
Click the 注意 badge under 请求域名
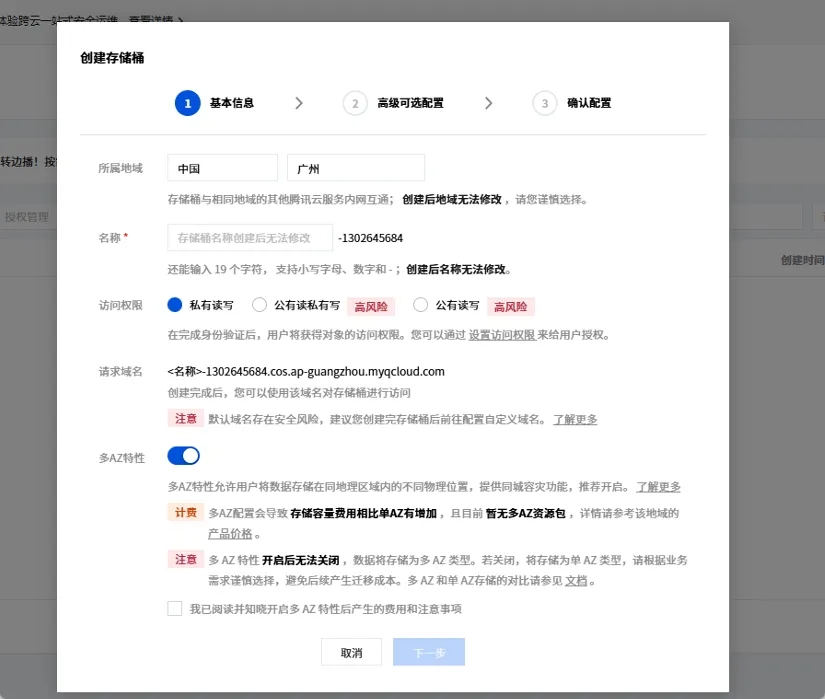pyautogui.click(x=185, y=419)
